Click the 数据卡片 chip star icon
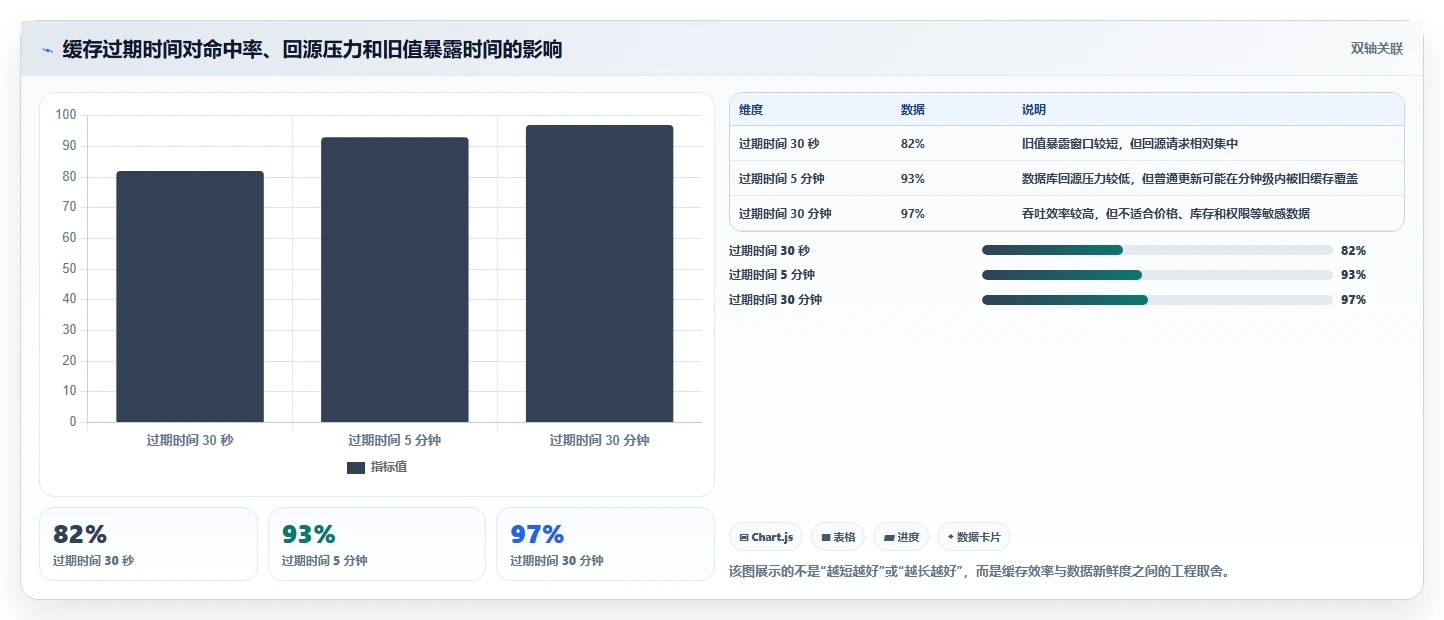This screenshot has height=620, width=1444. (950, 537)
